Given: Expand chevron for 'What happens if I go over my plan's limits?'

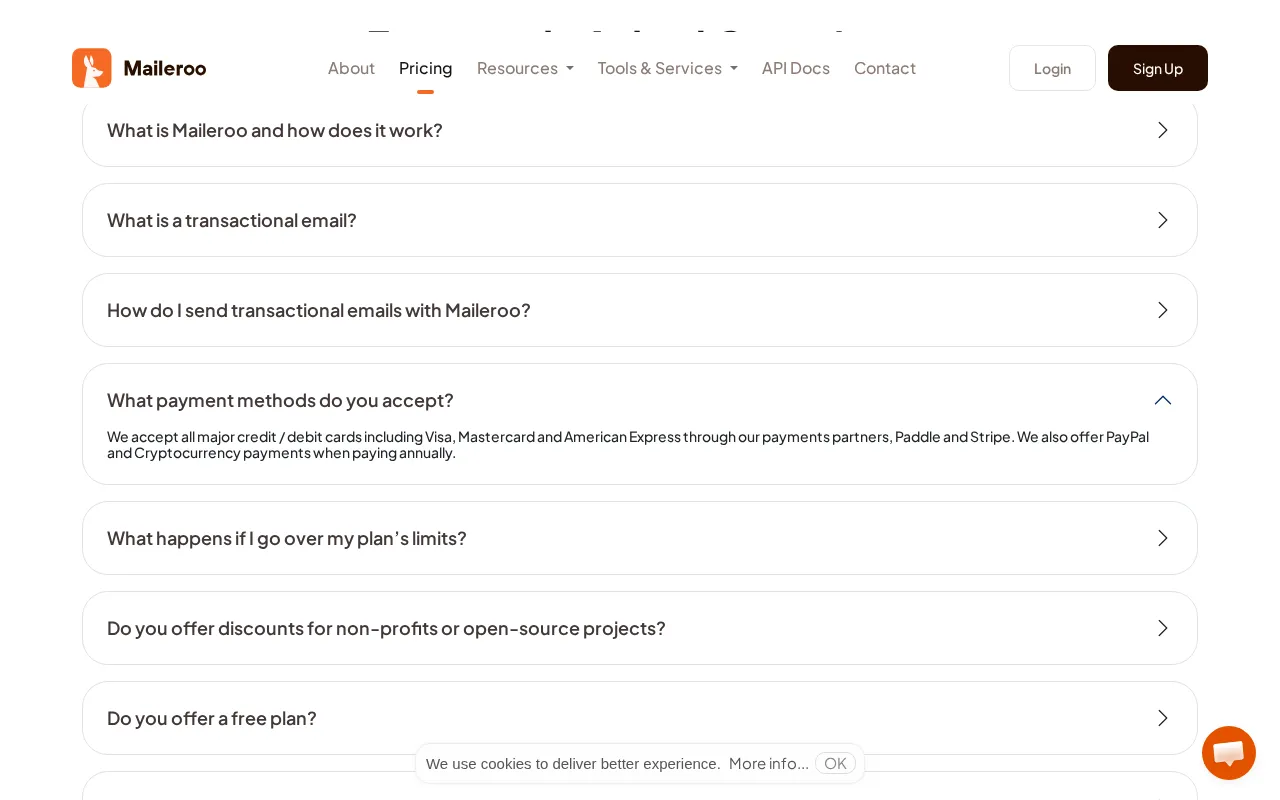Looking at the screenshot, I should [1163, 538].
